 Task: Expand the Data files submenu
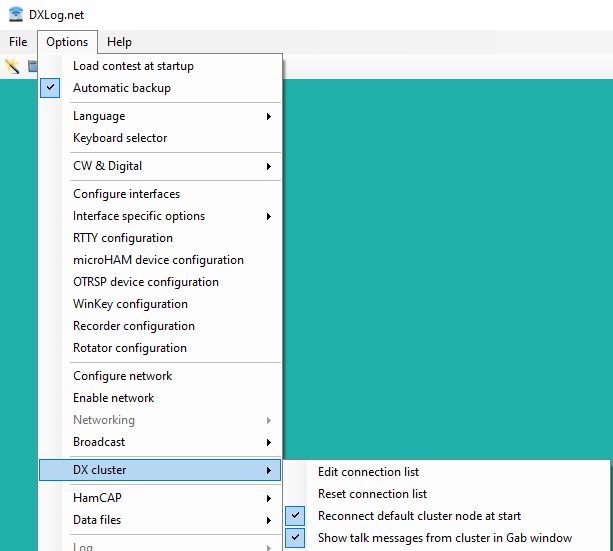[160, 520]
